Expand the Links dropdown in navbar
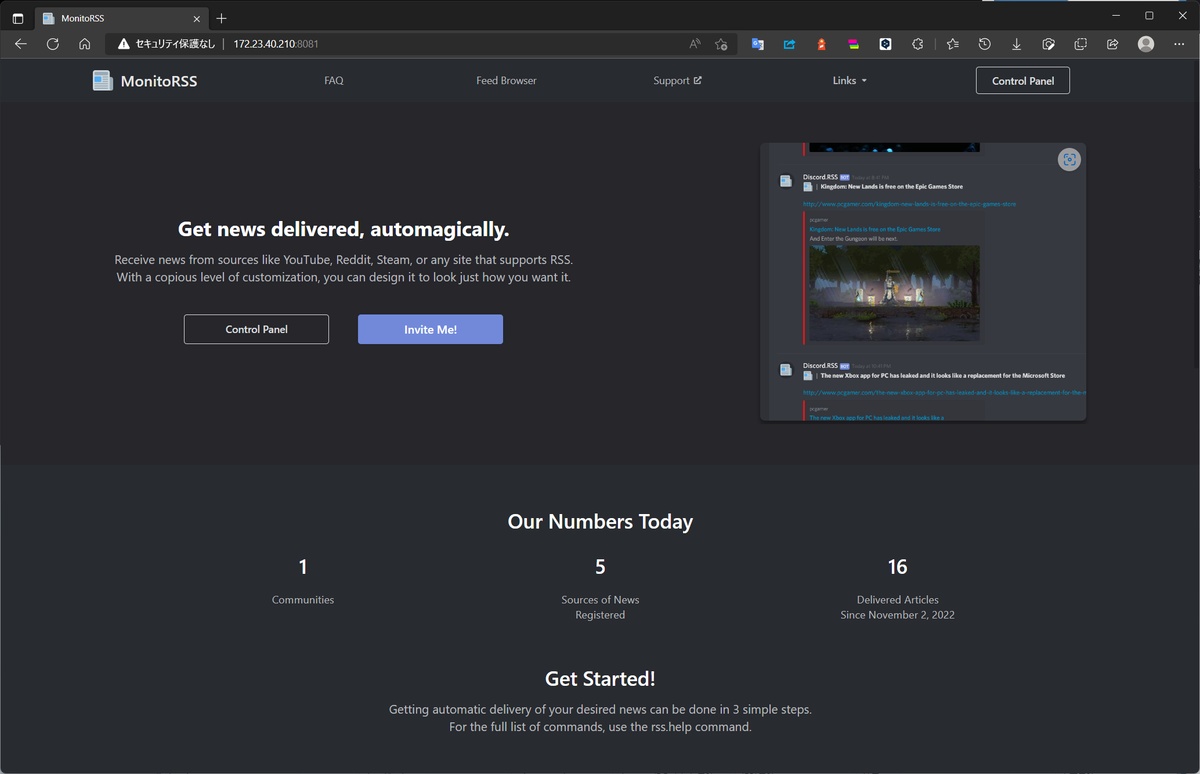Screen dimensions: 1200x774 (x=849, y=81)
